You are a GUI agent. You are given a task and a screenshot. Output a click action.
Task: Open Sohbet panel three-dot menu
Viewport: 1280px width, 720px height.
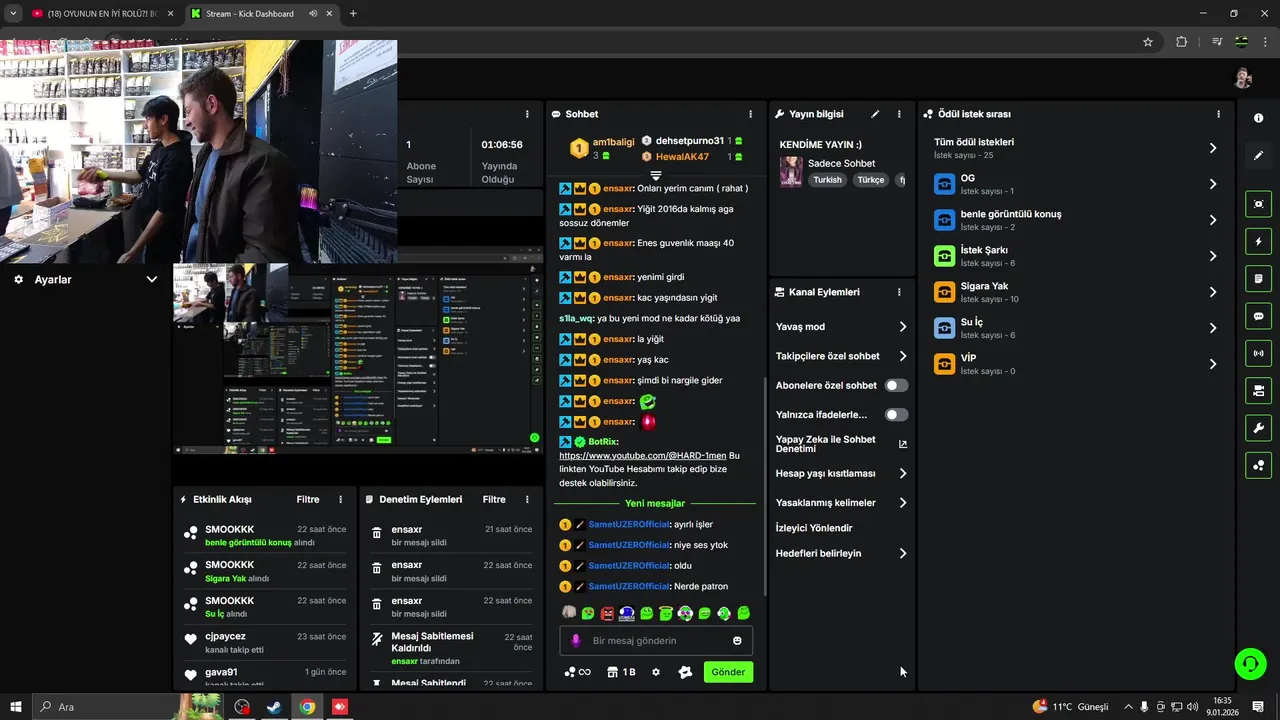tap(751, 114)
